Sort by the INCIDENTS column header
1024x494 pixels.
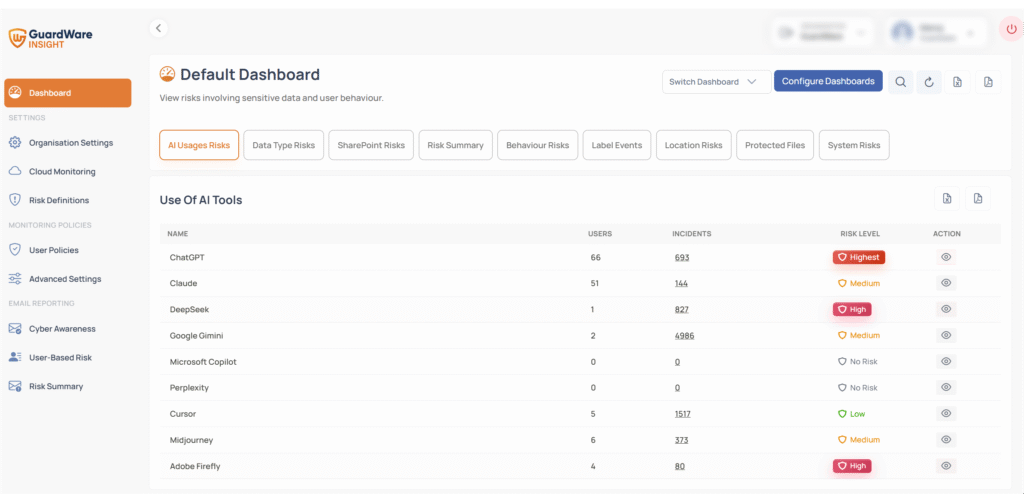click(692, 233)
